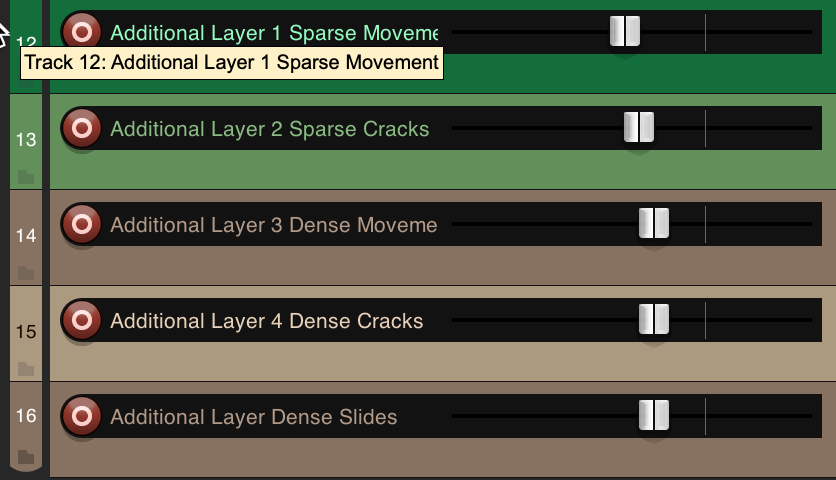Arm Additional Layer 1 Sparse Movement for recording
836x480 pixels.
82,32
